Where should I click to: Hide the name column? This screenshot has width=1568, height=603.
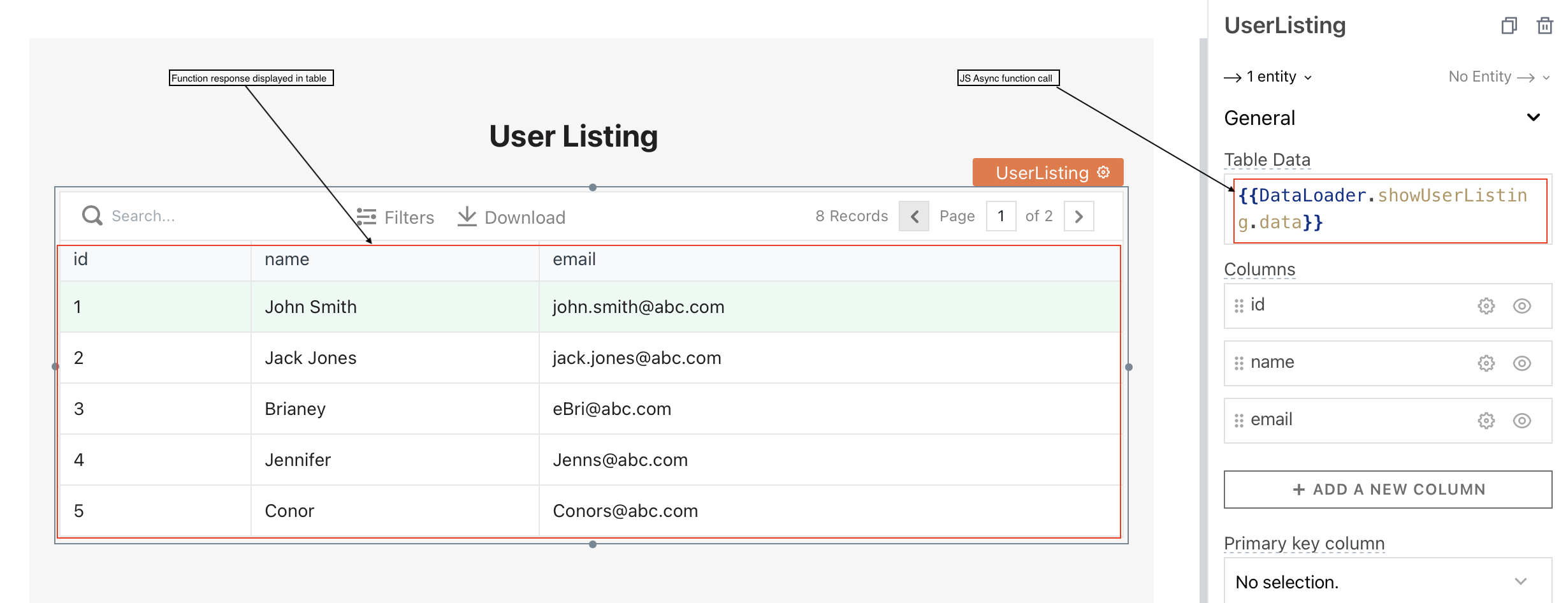(x=1522, y=362)
